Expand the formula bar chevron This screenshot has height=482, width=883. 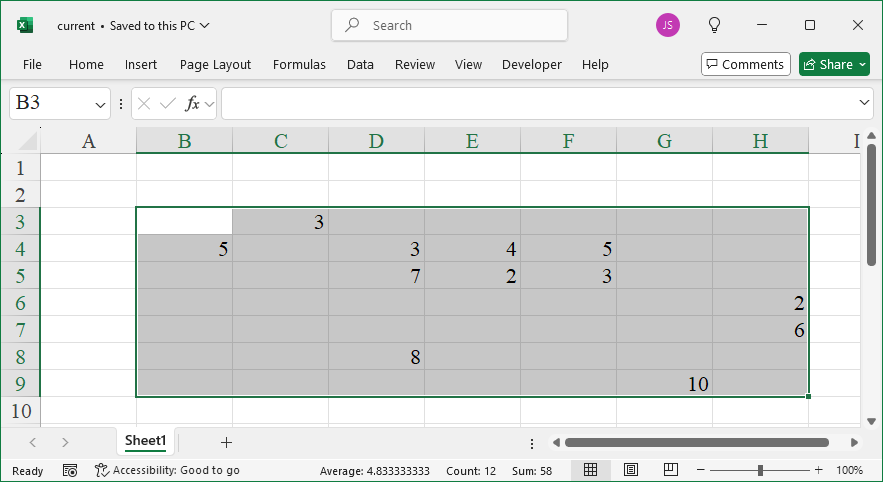pyautogui.click(x=864, y=102)
